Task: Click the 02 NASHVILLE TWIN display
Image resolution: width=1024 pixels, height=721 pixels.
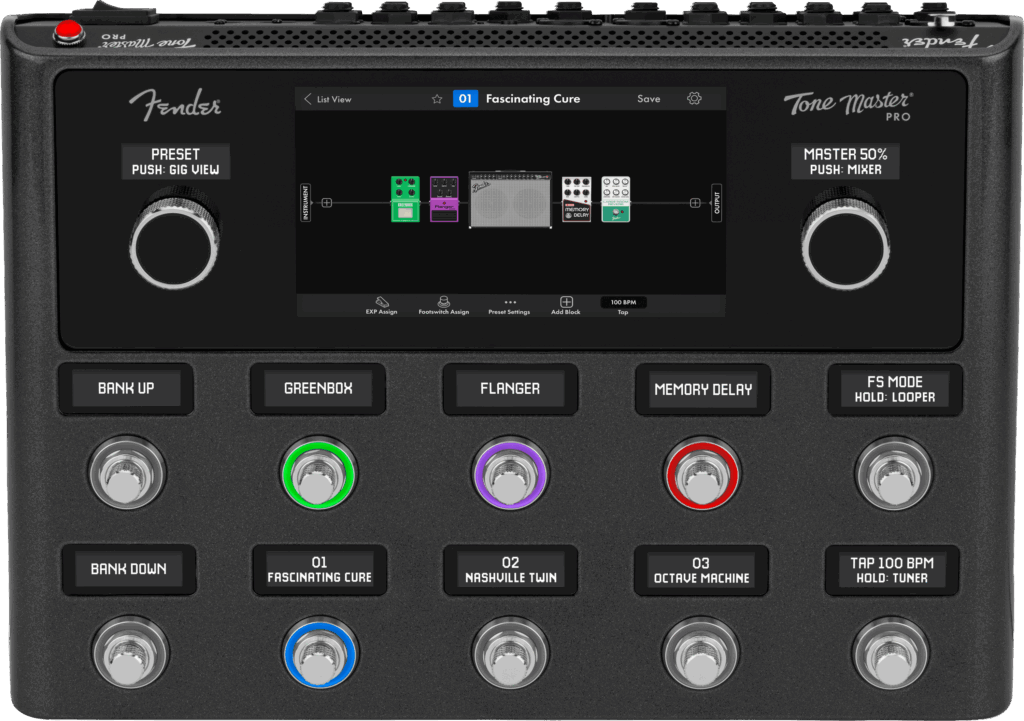Action: [511, 570]
